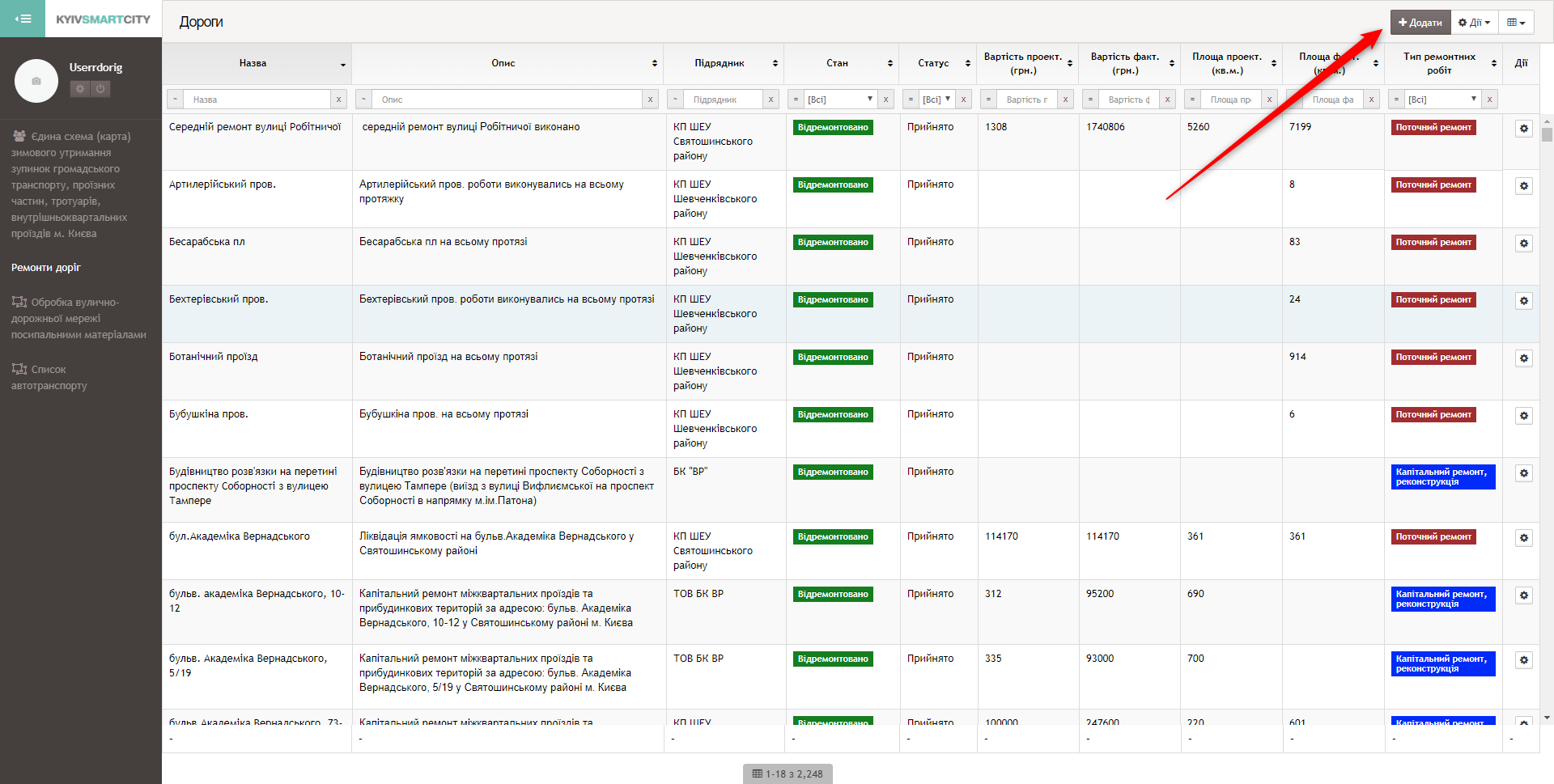Change the Тип ремонтних робіт equals operator
This screenshot has width=1554, height=784.
pos(1396,100)
